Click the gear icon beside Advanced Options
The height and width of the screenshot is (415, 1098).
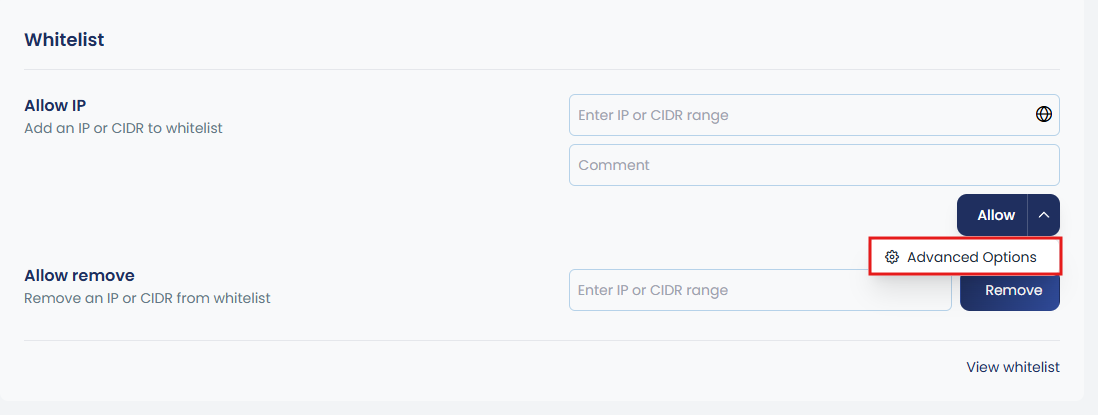pyautogui.click(x=892, y=257)
